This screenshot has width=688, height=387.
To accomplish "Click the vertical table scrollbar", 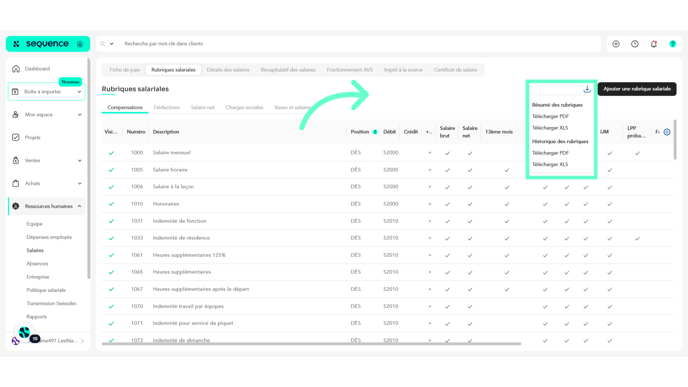I will tap(675, 140).
